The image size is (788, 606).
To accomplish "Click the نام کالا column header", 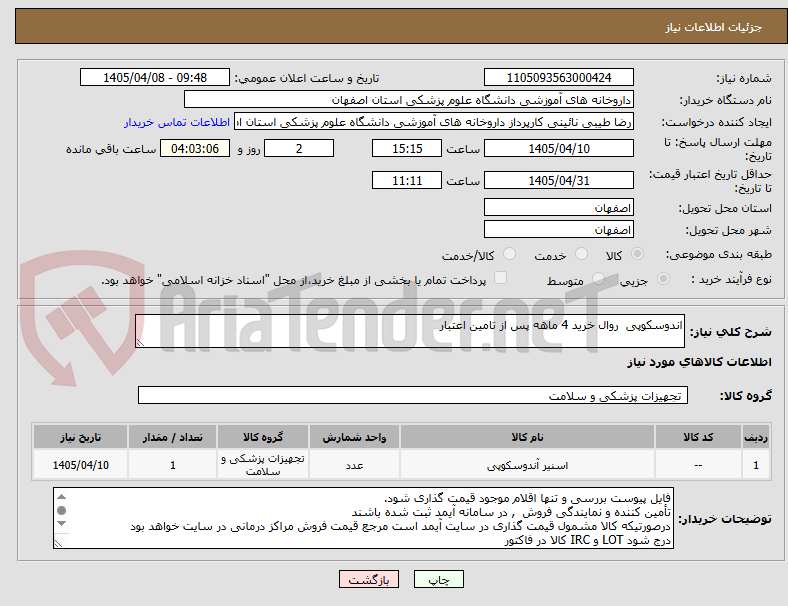I will pyautogui.click(x=527, y=437).
